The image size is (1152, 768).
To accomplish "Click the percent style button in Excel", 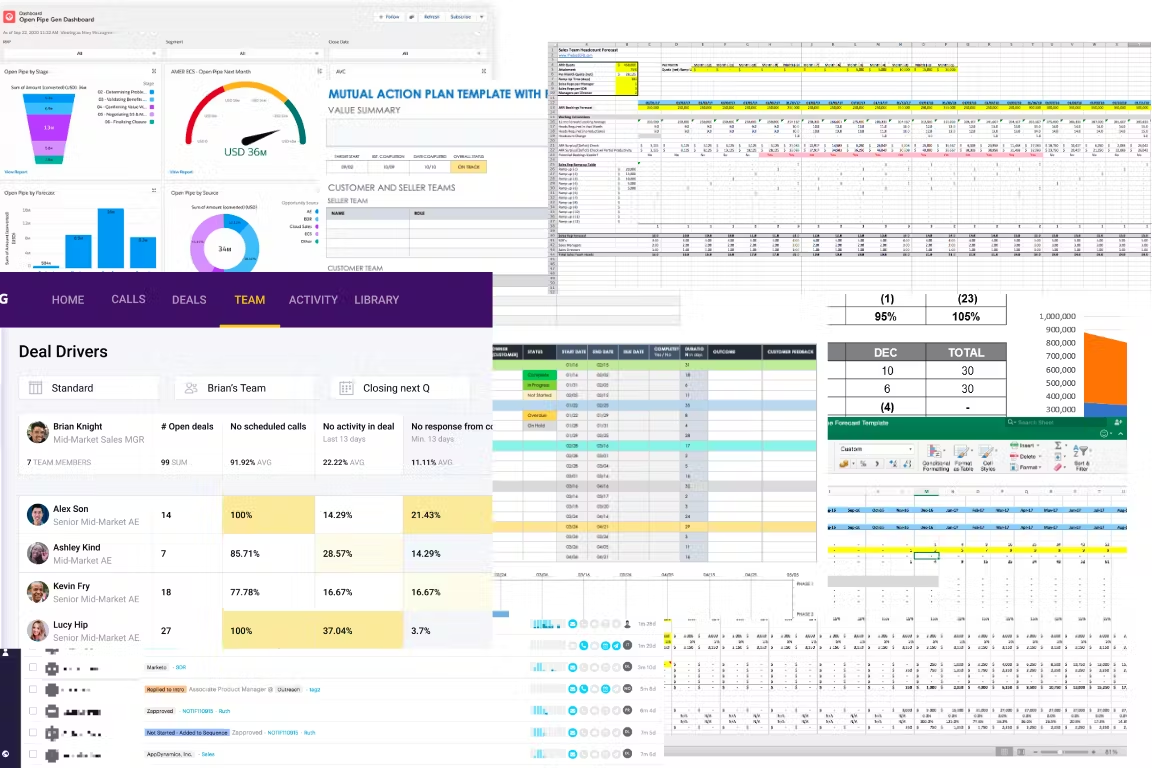I will pos(863,464).
